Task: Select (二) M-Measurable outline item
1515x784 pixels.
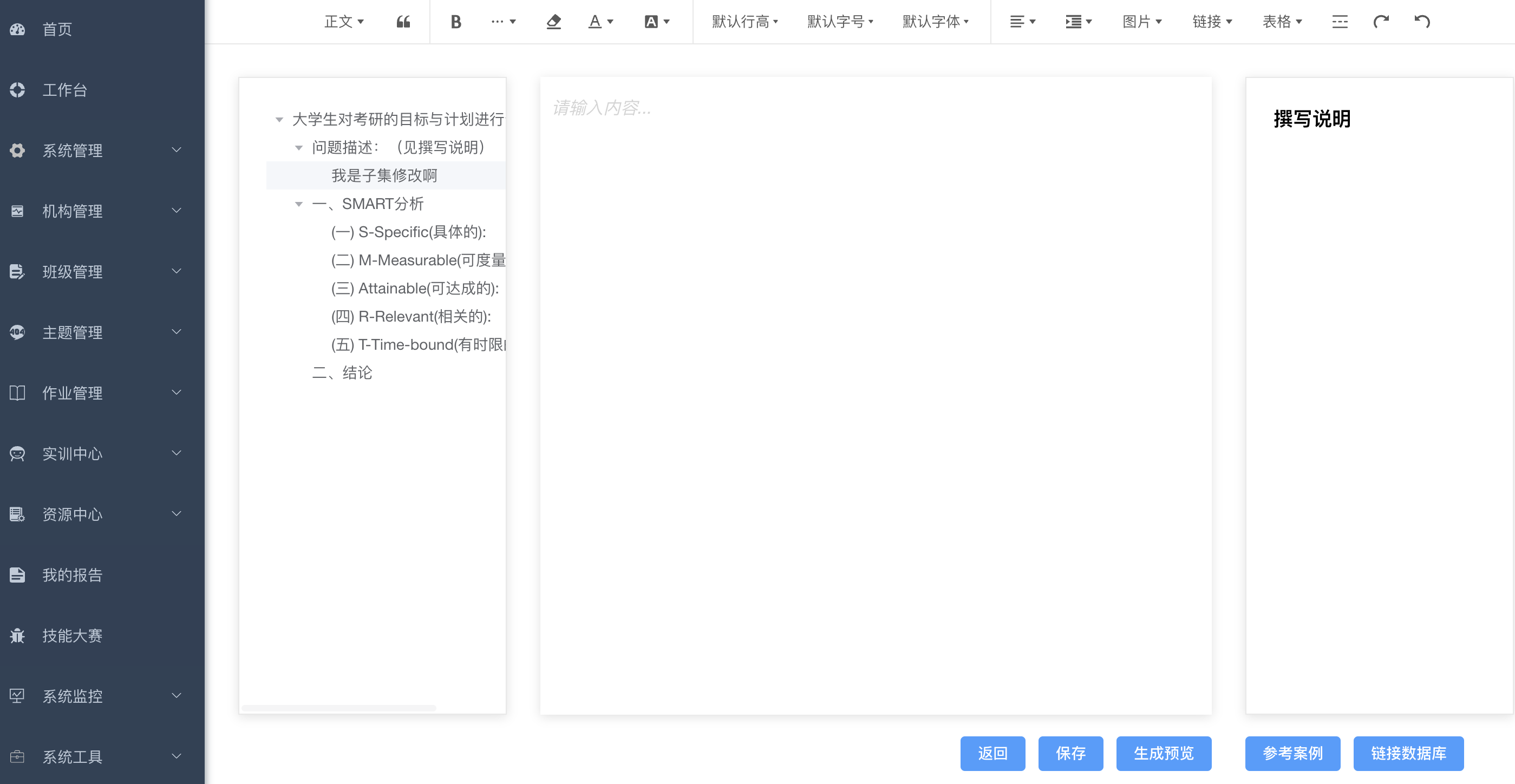Action: (x=418, y=260)
